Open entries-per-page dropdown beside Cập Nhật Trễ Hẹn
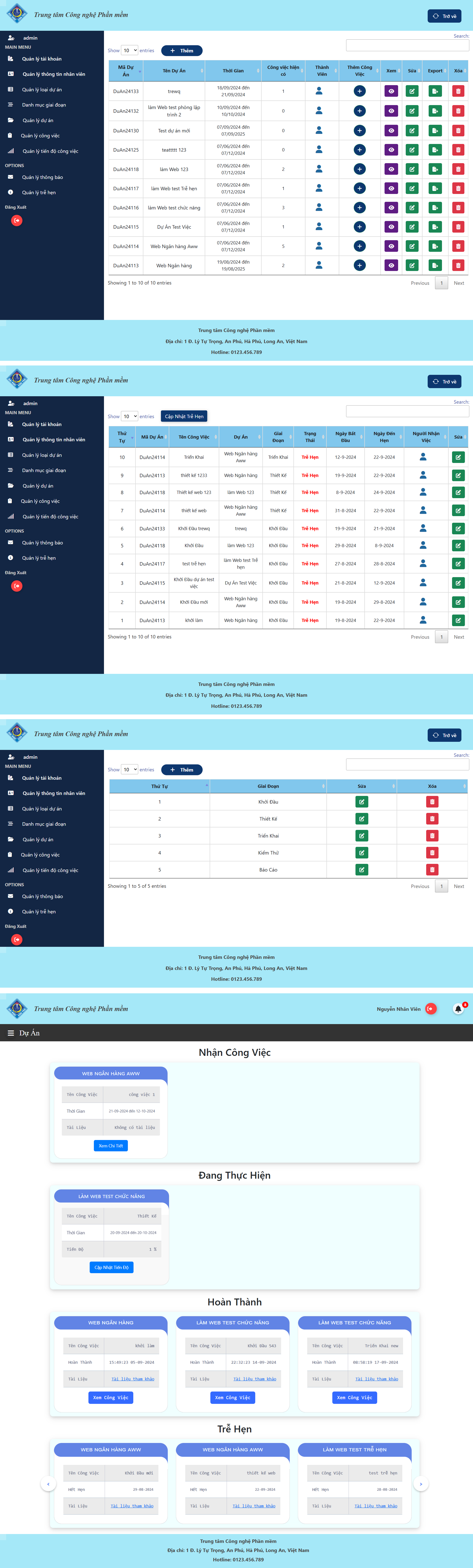Viewport: 473px width, 1568px height. [130, 416]
